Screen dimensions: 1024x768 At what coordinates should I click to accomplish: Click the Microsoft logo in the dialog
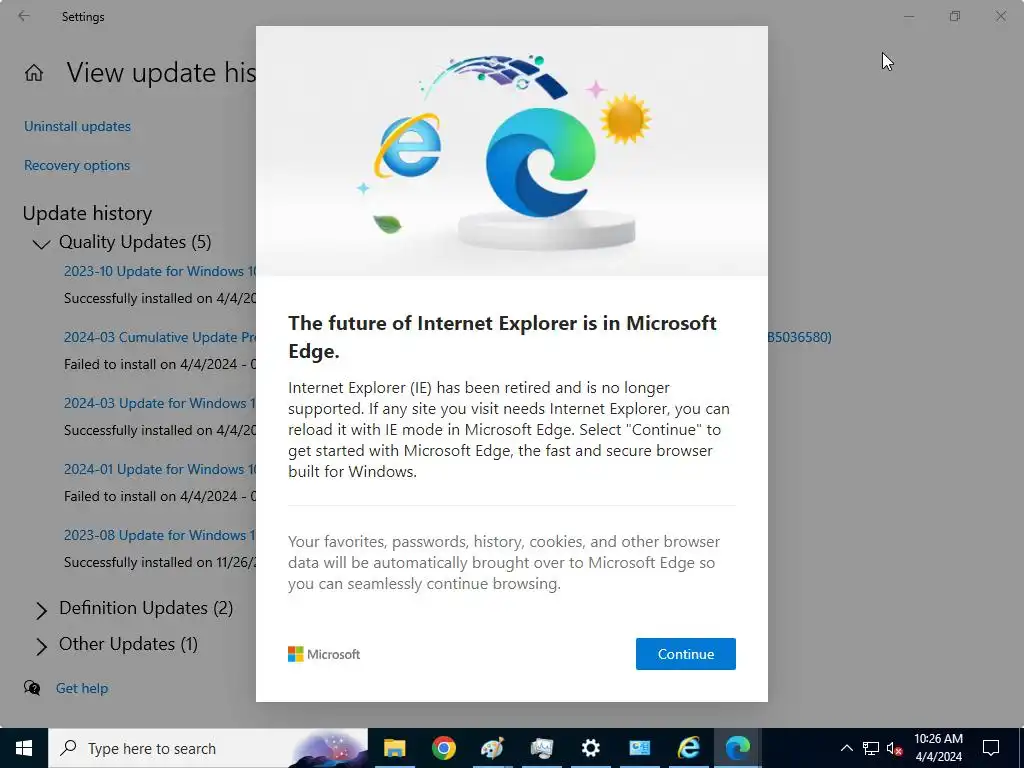coord(324,654)
